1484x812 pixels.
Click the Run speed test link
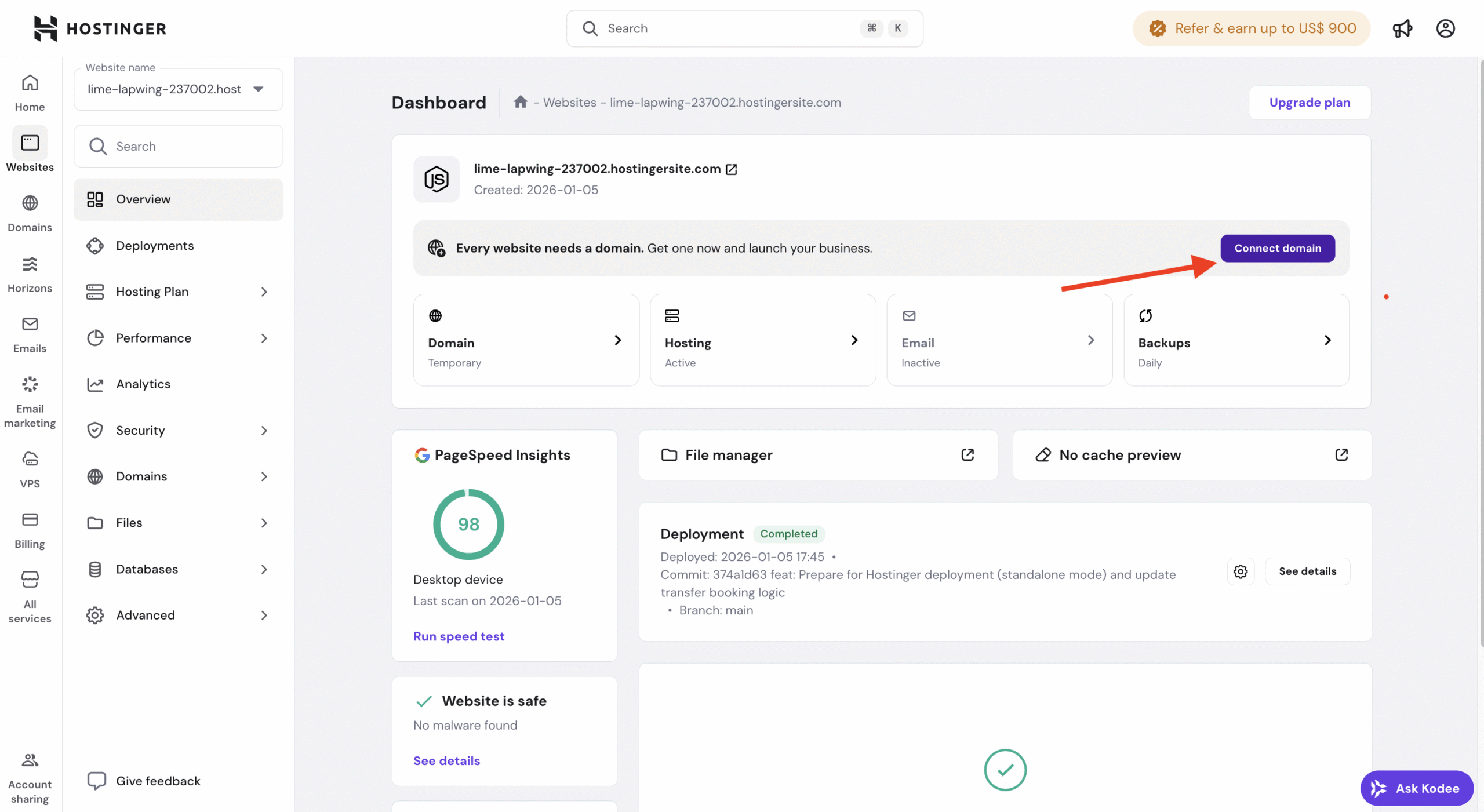[459, 636]
